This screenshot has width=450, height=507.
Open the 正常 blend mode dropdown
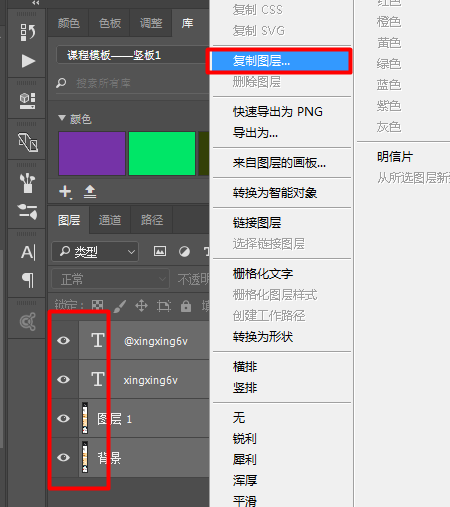[x=110, y=279]
